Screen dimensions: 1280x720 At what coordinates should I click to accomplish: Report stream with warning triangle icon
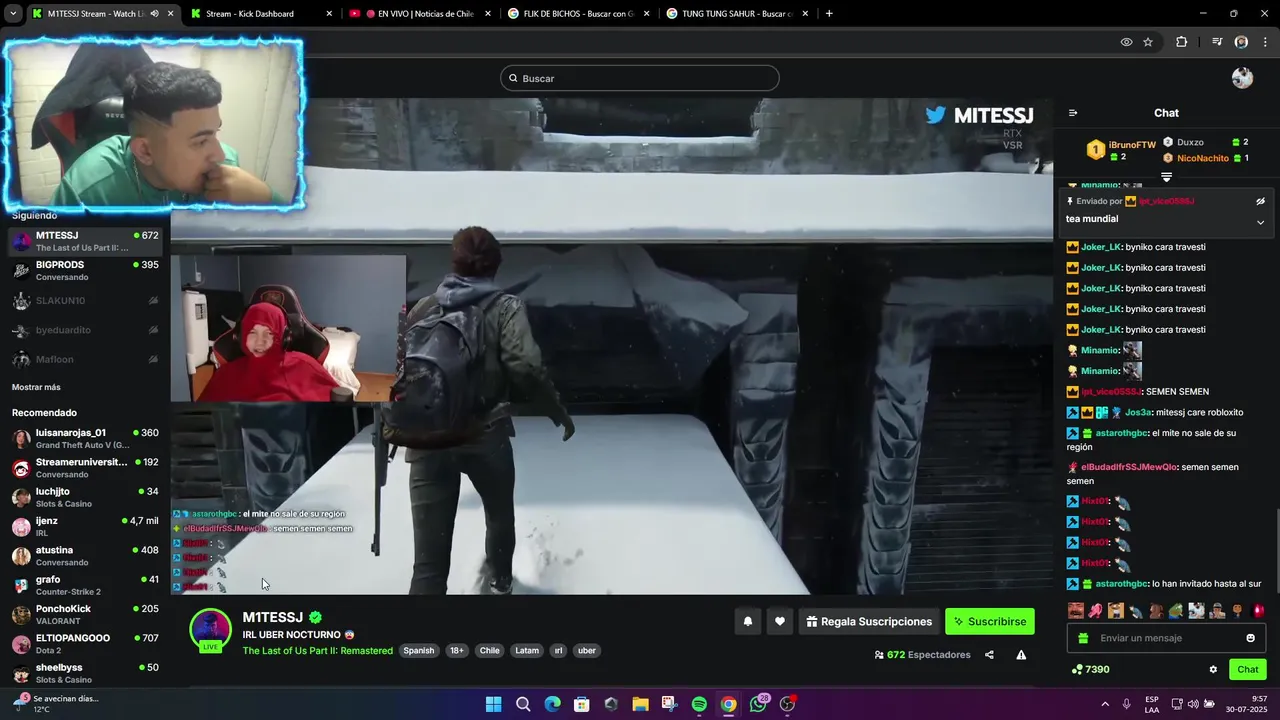(x=1021, y=655)
